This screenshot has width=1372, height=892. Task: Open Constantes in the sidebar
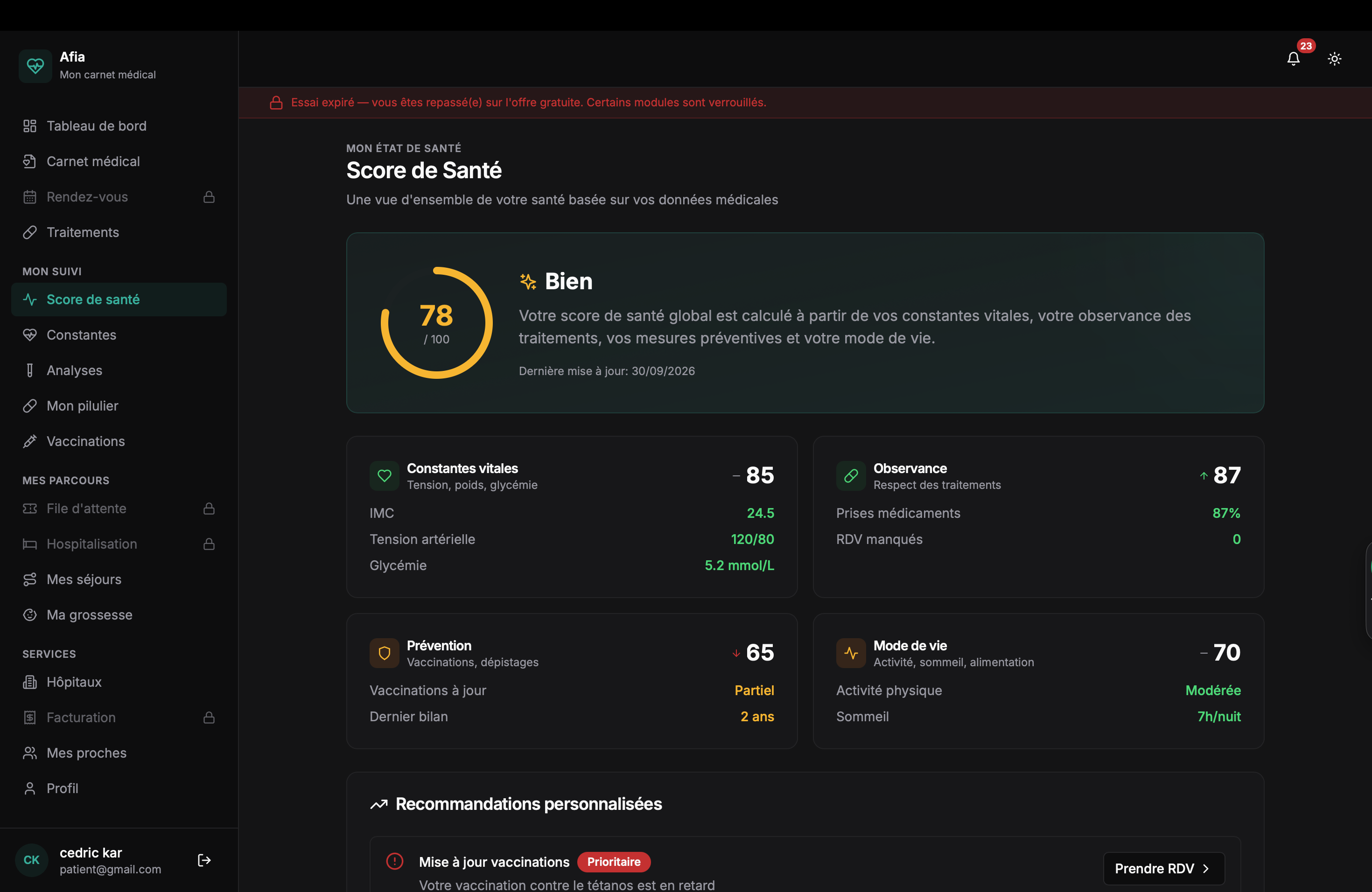tap(119, 335)
